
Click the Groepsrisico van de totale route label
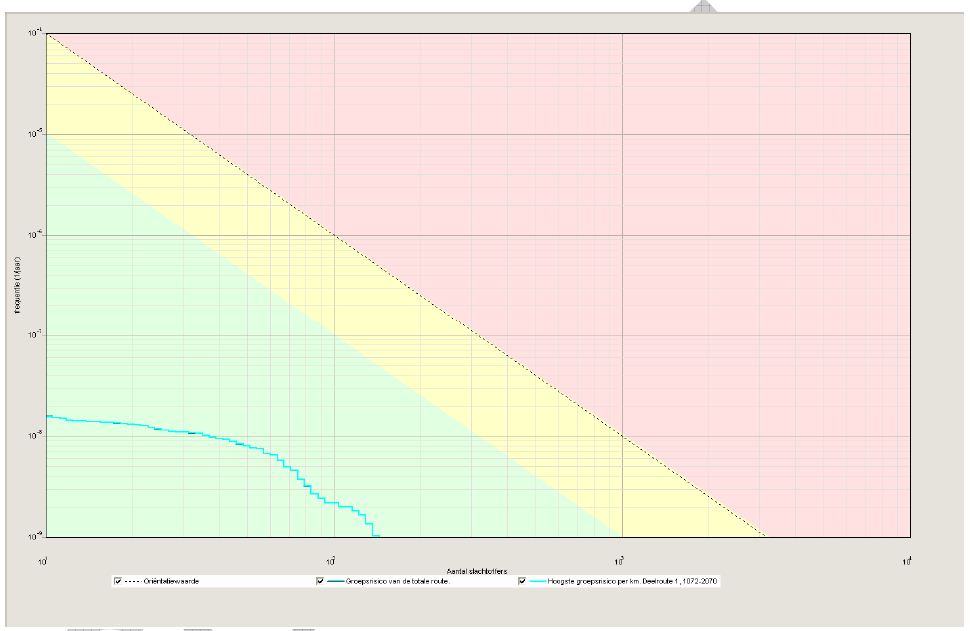398,582
